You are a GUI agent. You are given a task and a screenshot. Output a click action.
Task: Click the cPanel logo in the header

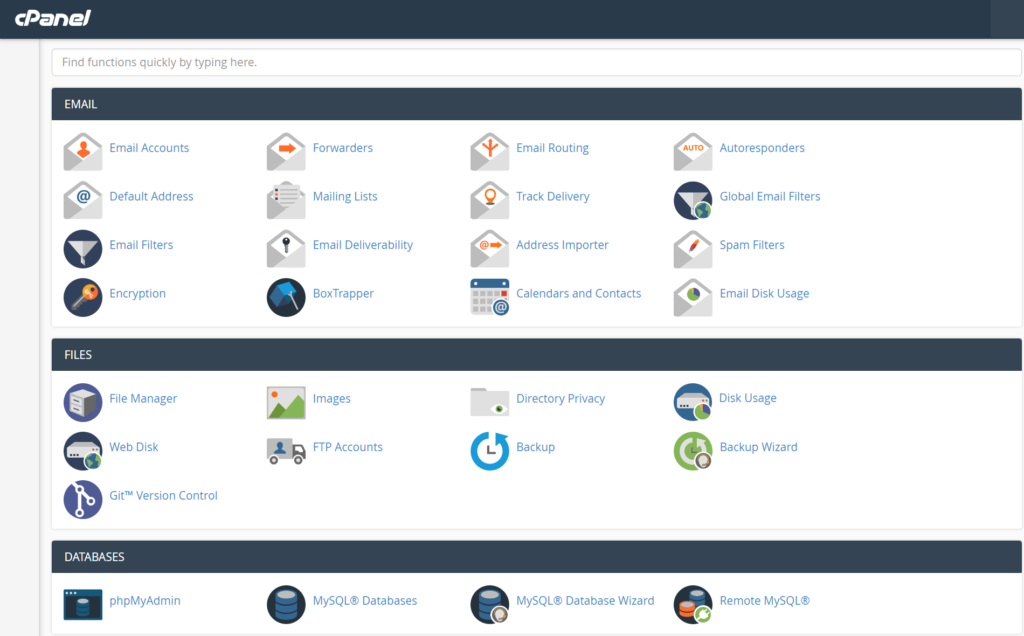pos(51,18)
